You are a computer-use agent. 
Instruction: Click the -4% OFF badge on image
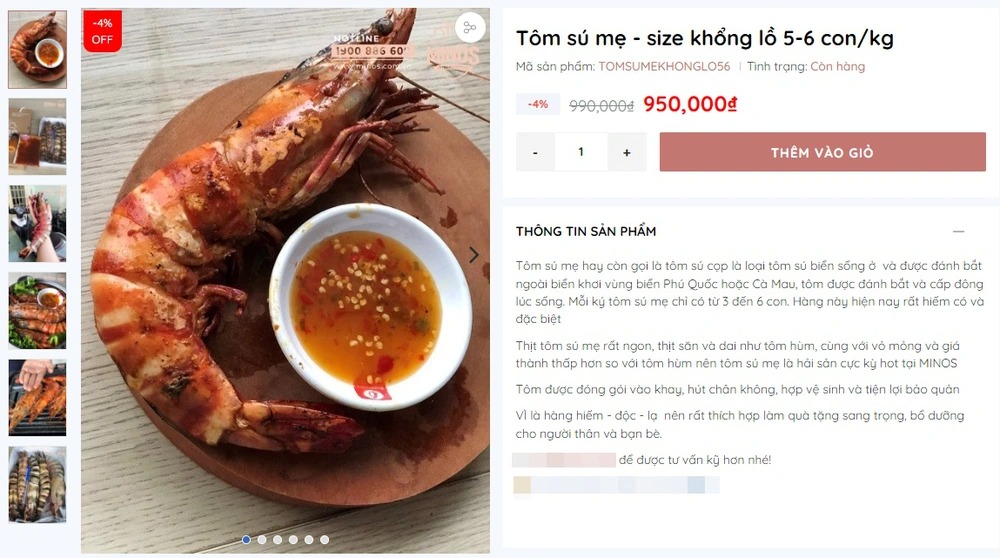coord(103,31)
